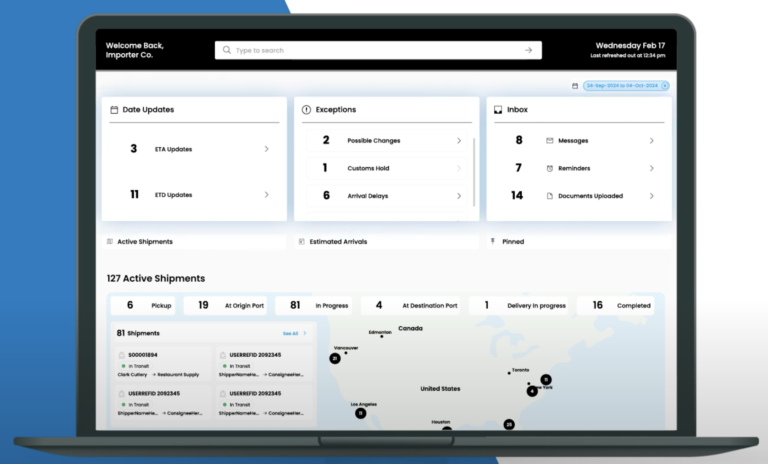768x464 pixels.
Task: Switch to Estimated Arrivals tab
Action: (x=387, y=242)
